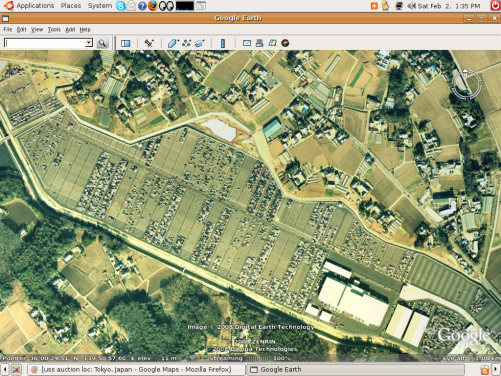This screenshot has height=376, width=501.
Task: Click the mail launcher in top panel
Action: click(x=131, y=6)
